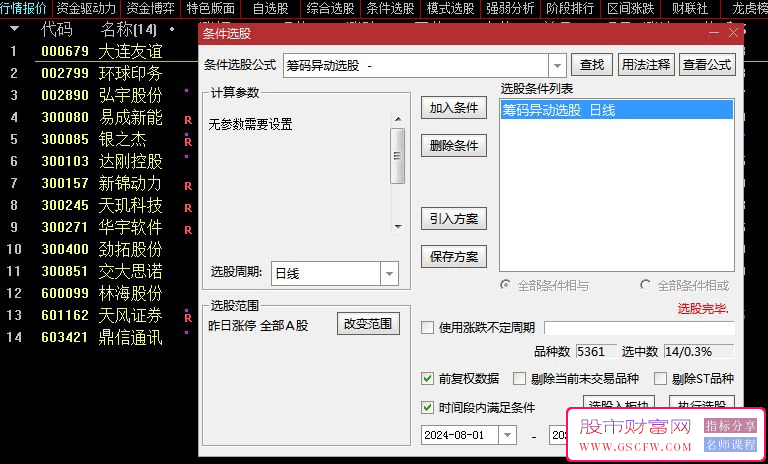Open 用法注释 for the formula
Viewport: 768px width, 464px height.
tap(646, 65)
